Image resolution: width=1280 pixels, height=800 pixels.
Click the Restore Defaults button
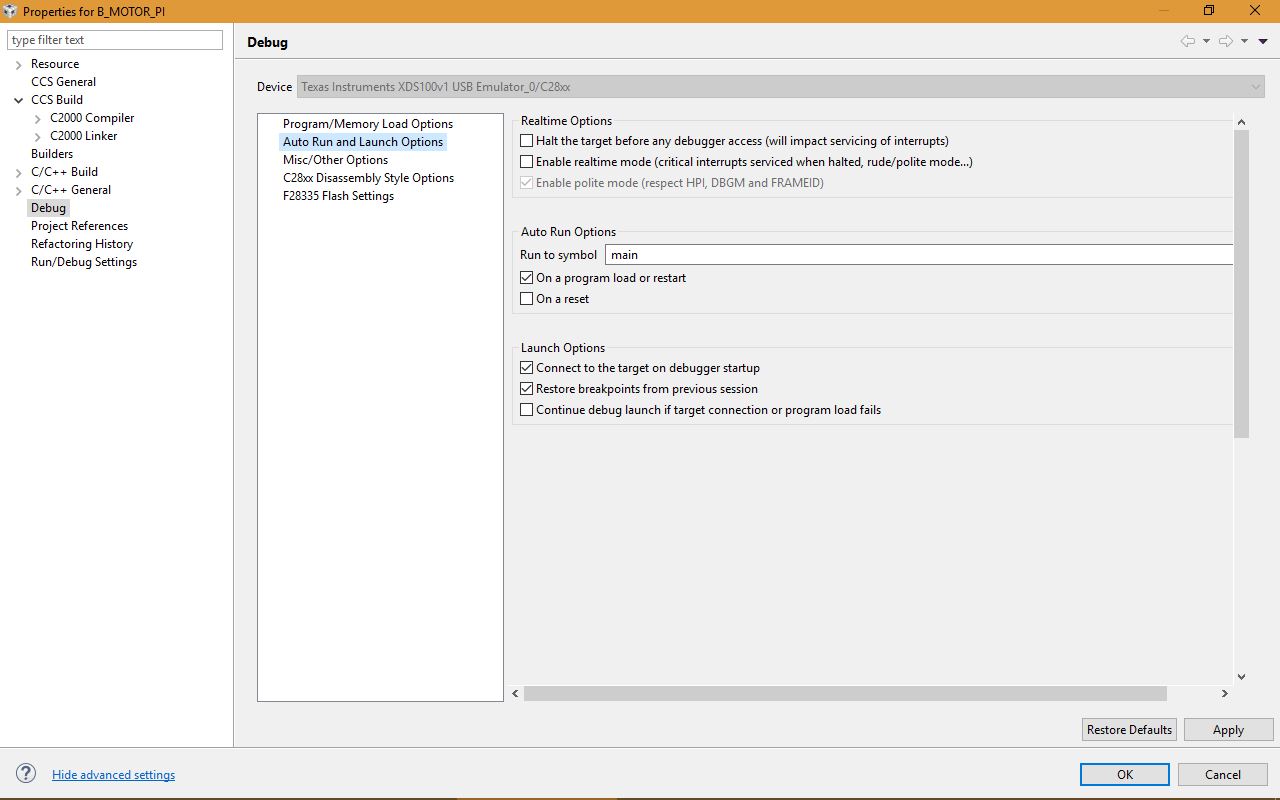point(1129,730)
